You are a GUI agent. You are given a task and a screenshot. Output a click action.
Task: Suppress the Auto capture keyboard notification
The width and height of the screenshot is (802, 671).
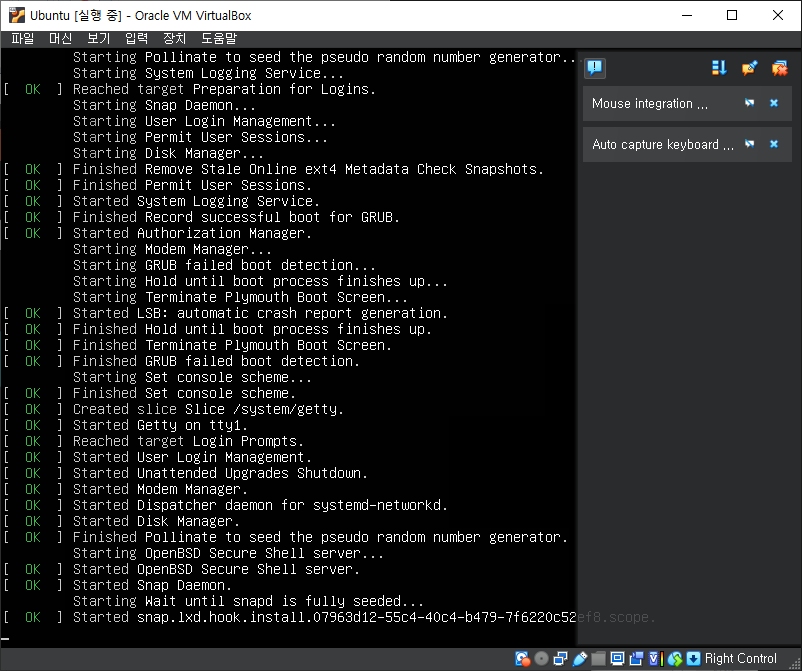pyautogui.click(x=749, y=144)
